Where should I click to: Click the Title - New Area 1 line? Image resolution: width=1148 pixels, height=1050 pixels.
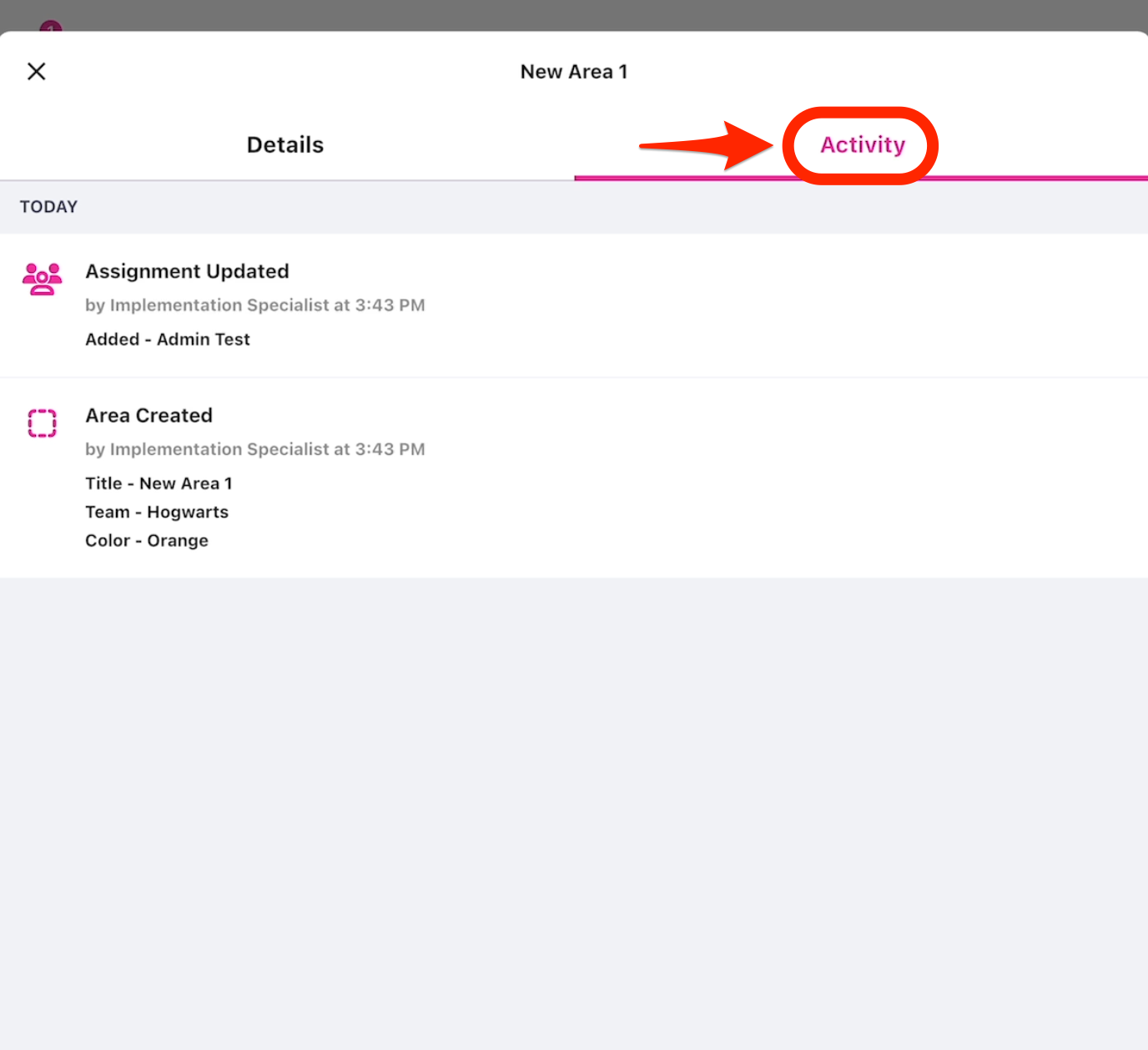click(x=159, y=484)
